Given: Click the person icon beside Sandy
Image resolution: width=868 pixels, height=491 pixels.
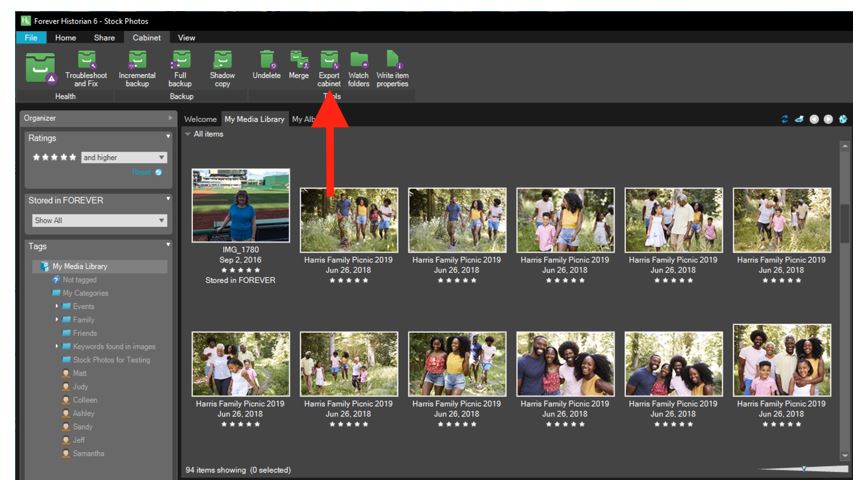Looking at the screenshot, I should tap(66, 427).
